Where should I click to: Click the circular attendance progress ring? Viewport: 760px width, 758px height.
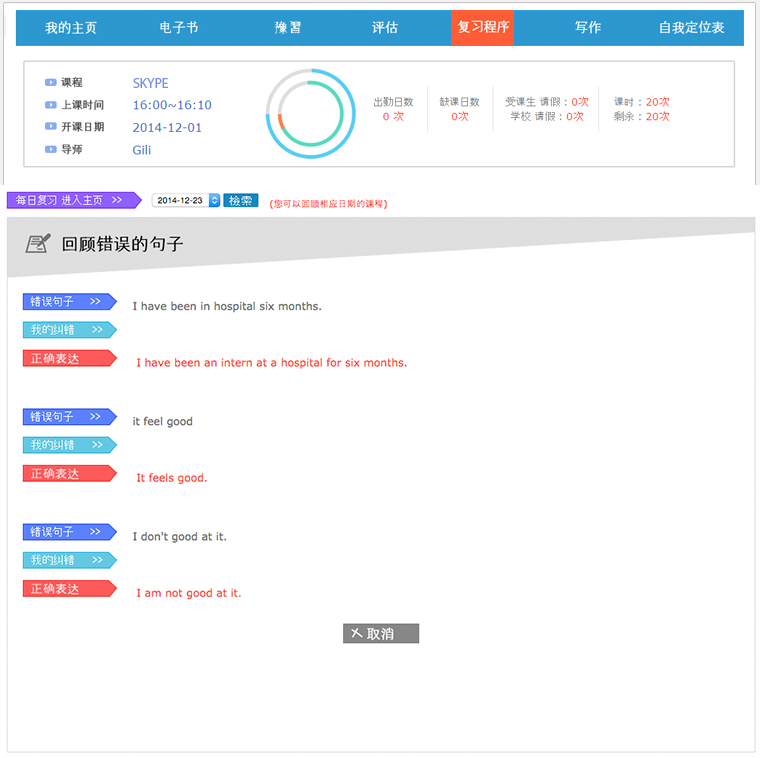coord(310,114)
